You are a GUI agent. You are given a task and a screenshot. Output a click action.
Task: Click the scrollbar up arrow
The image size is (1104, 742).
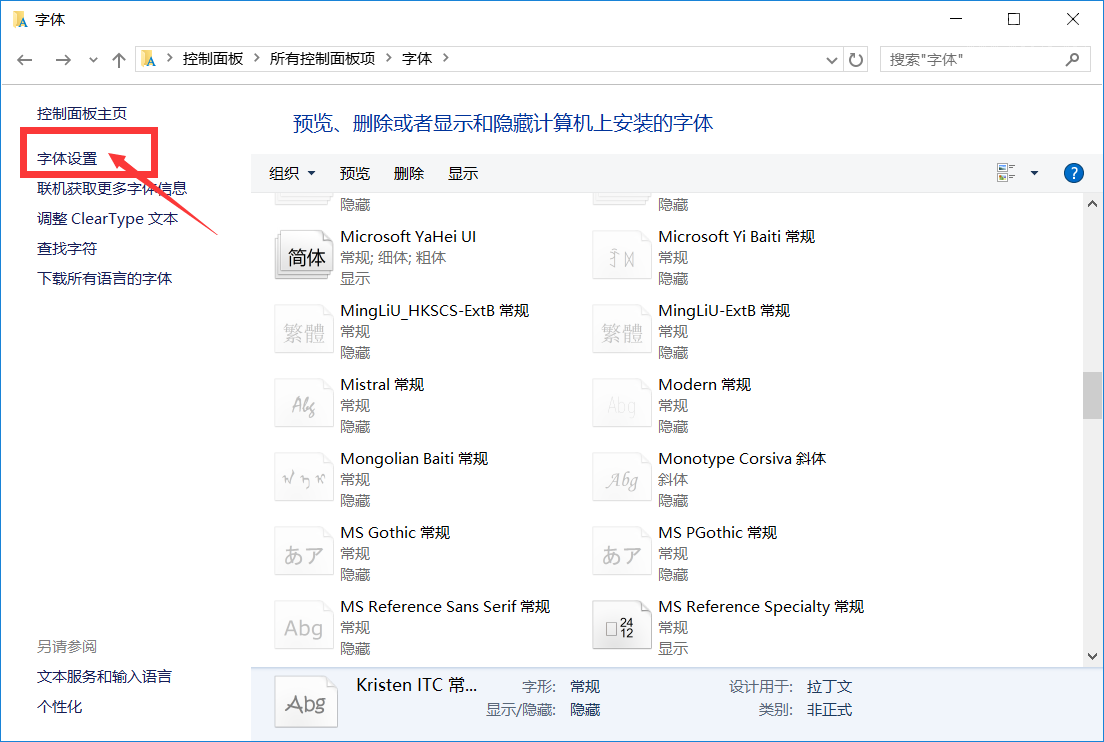[1092, 204]
